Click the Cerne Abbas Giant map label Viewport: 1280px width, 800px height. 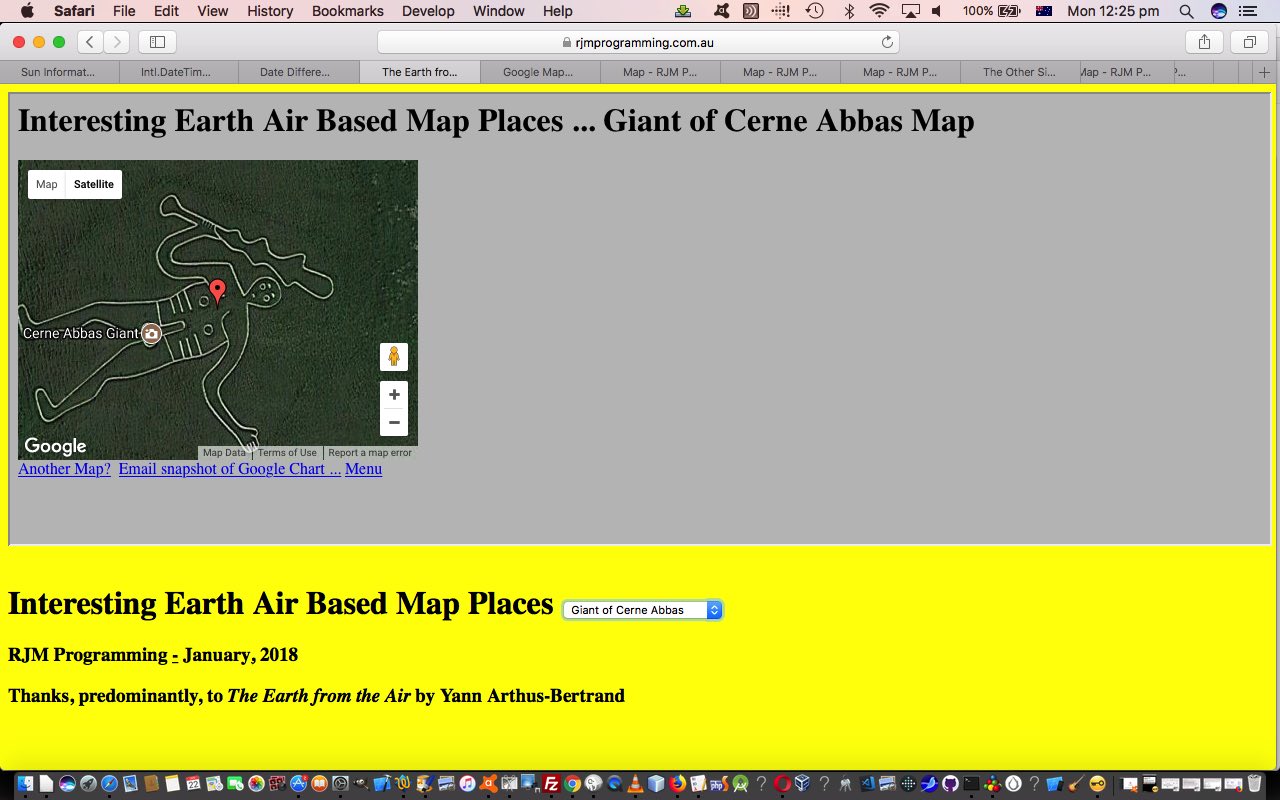point(80,333)
